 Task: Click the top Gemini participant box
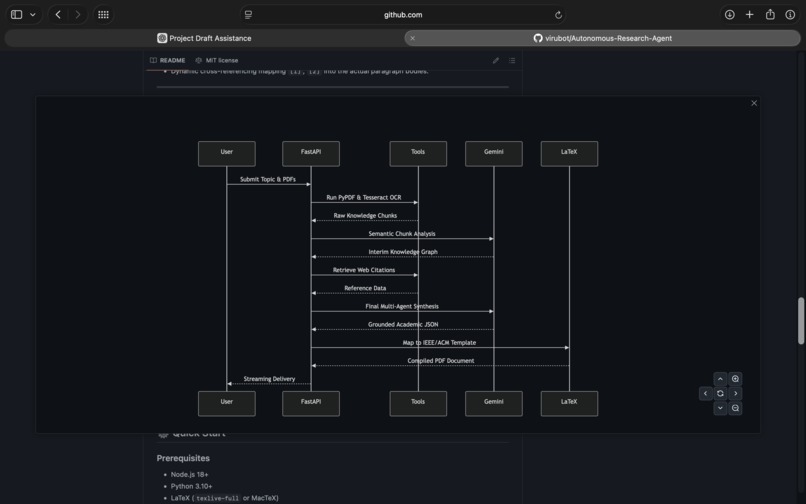pos(493,154)
